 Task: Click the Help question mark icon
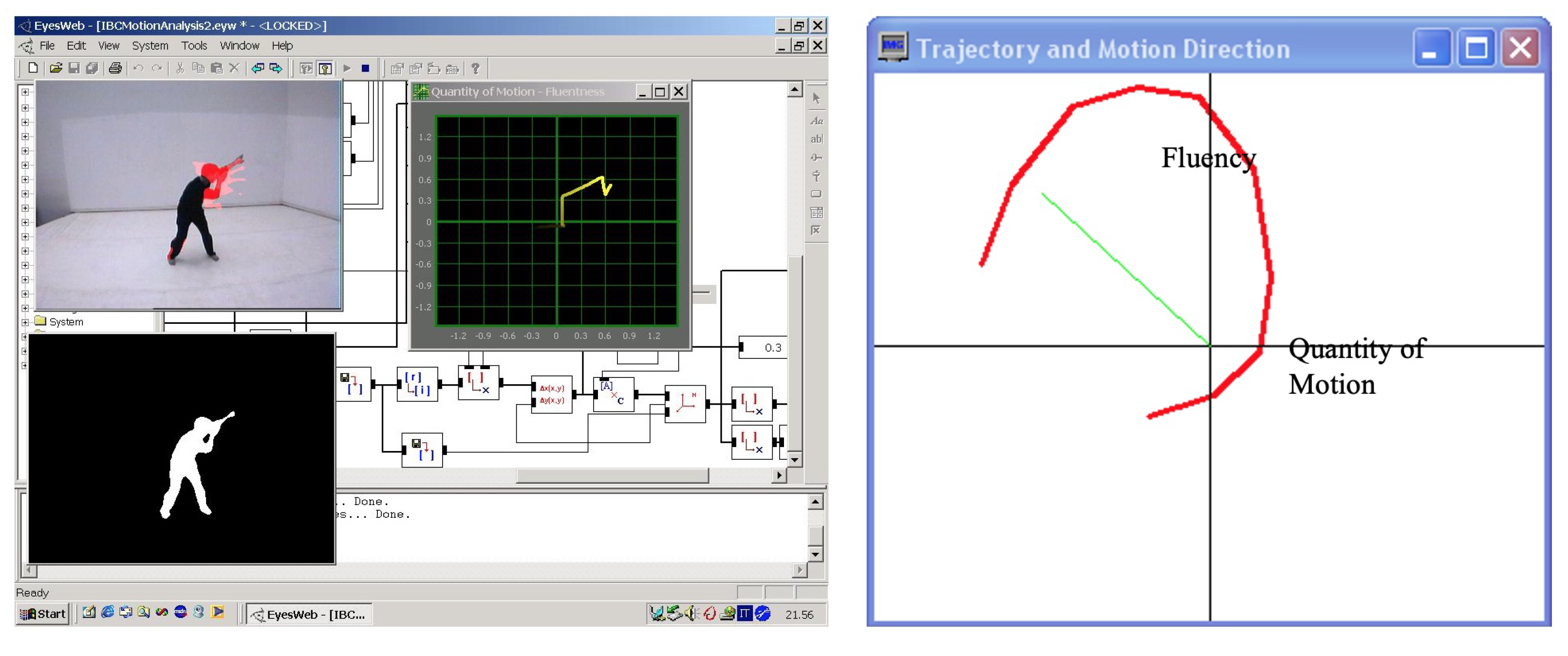[x=475, y=69]
